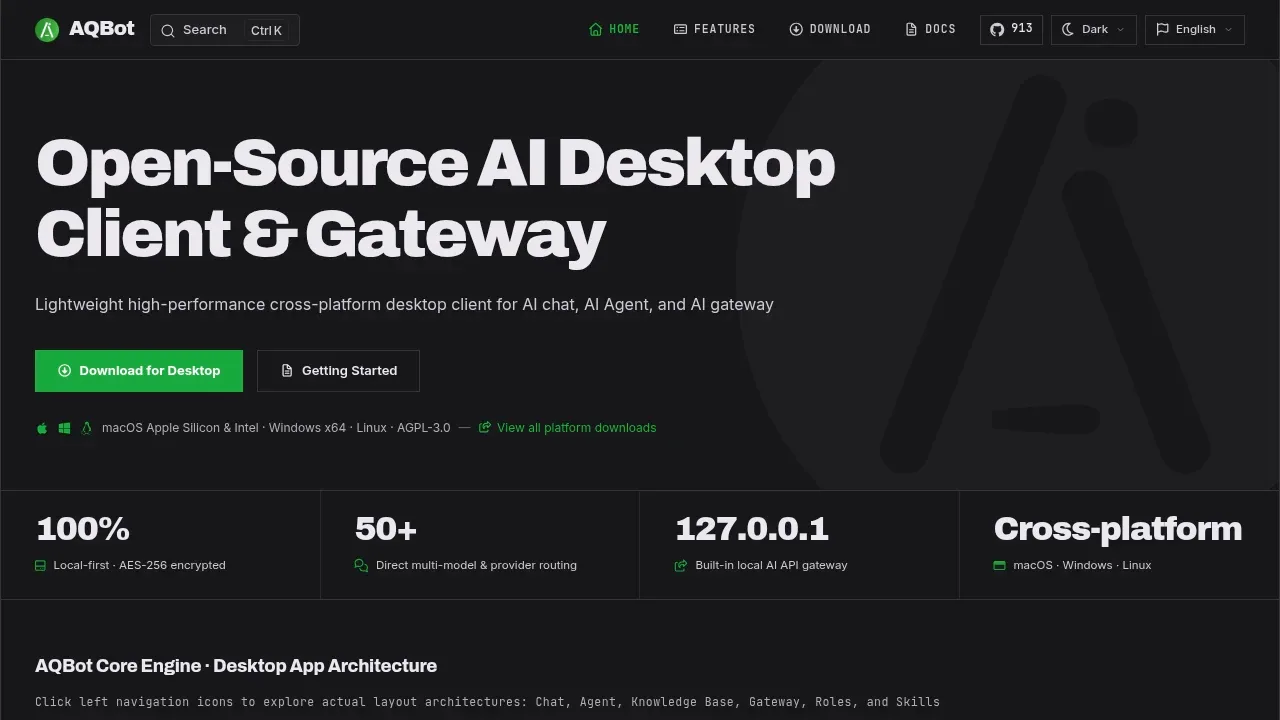Click the Download circle-arrow icon in nav
The height and width of the screenshot is (720, 1280).
tap(796, 29)
